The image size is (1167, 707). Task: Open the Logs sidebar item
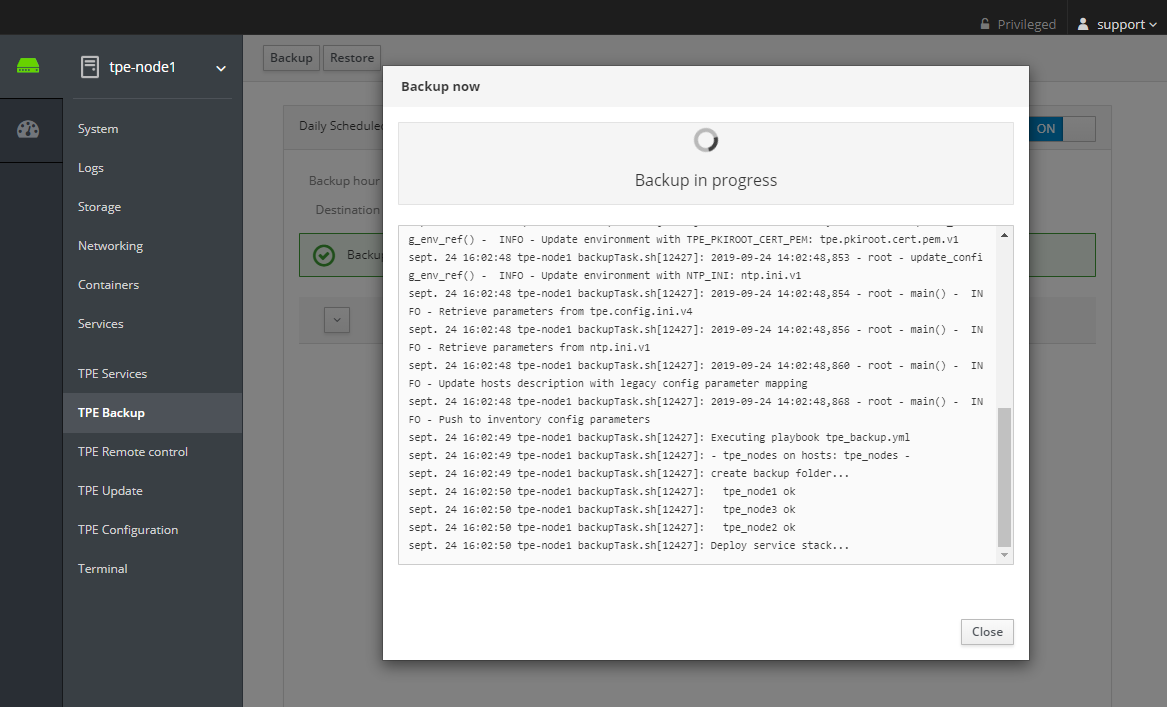click(x=91, y=168)
